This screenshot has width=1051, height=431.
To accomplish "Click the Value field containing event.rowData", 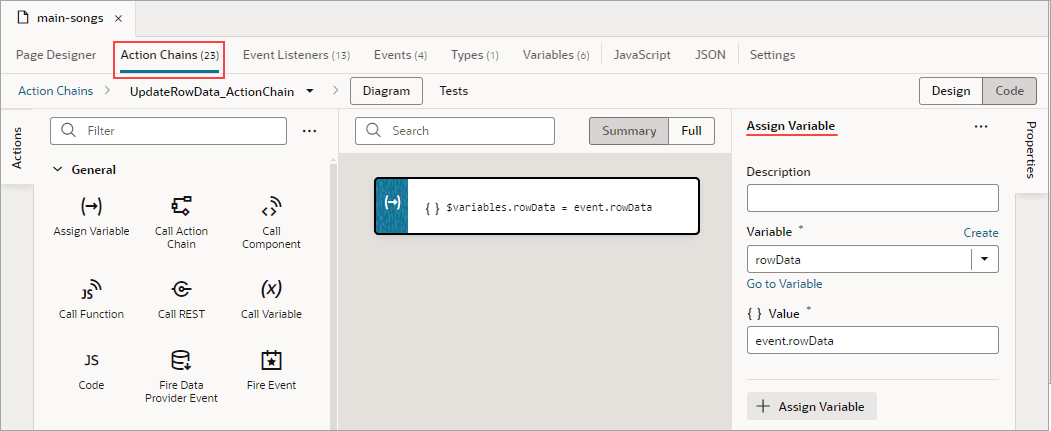I will click(873, 341).
